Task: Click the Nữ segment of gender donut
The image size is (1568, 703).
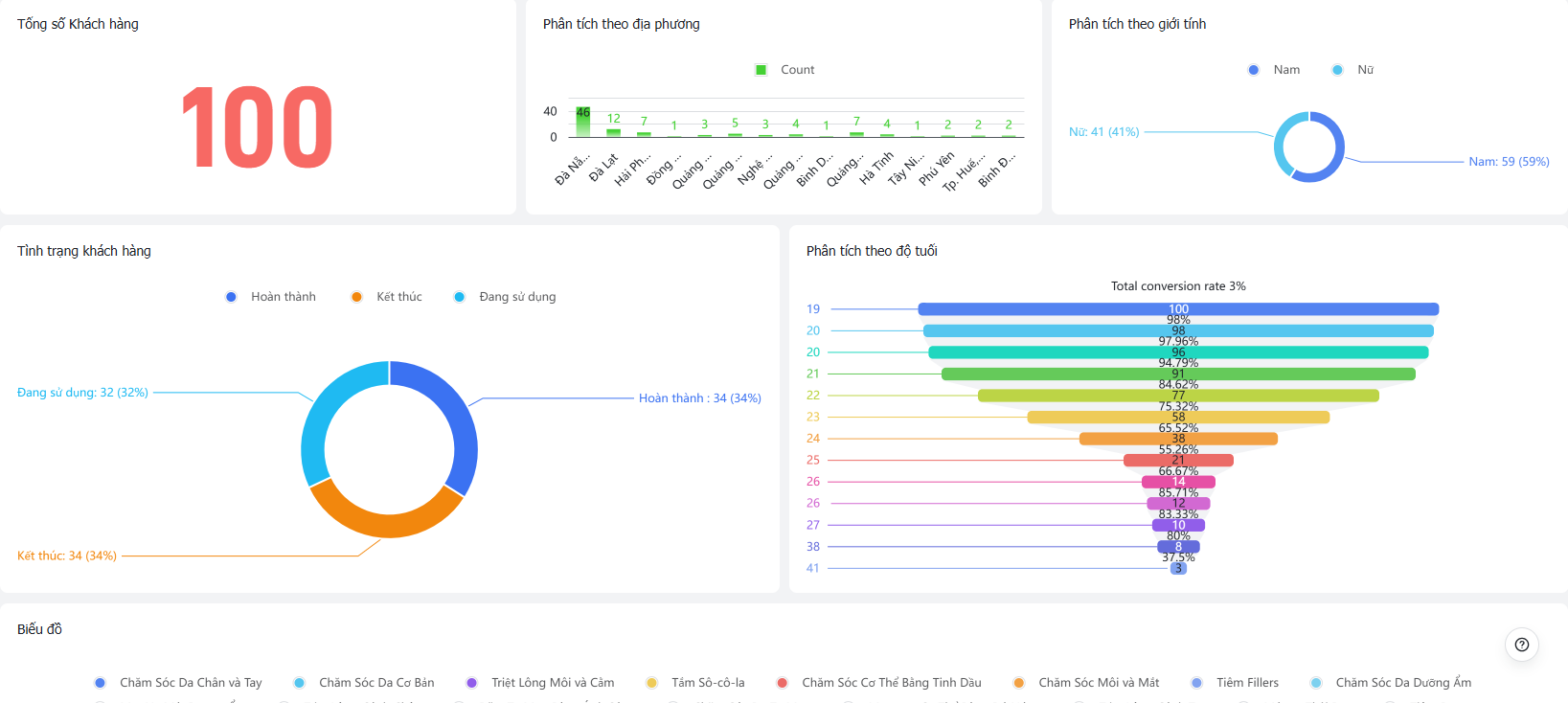Action: (x=1281, y=144)
